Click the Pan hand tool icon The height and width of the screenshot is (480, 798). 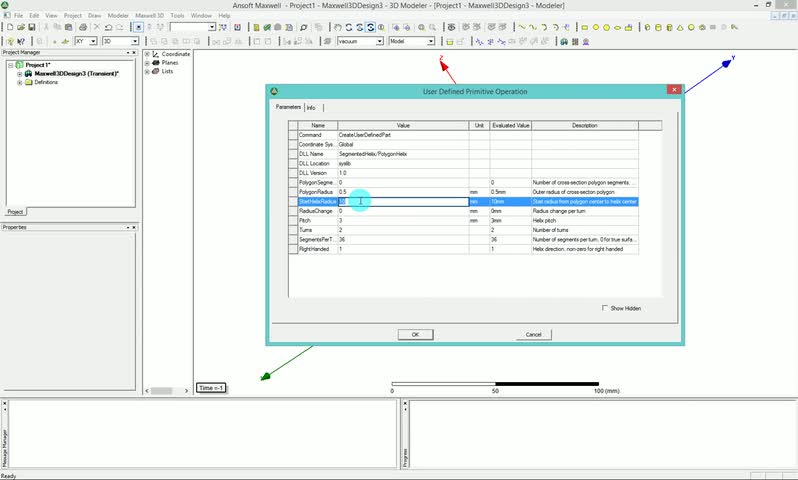[x=337, y=27]
